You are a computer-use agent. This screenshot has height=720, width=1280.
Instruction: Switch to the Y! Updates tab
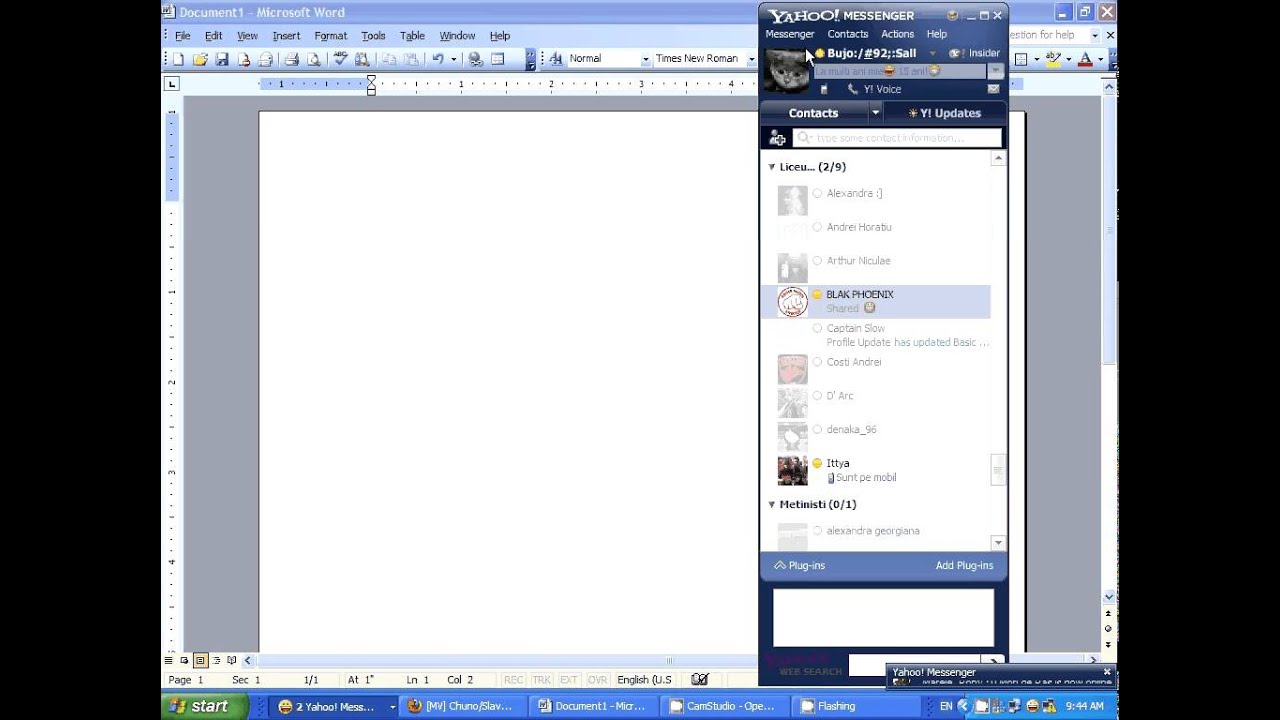click(945, 113)
